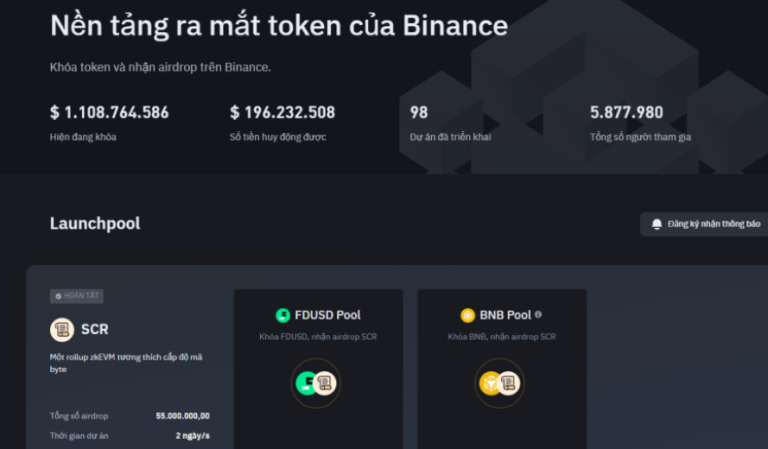Click the 5.877.980 total participants stat
The width and height of the screenshot is (768, 449).
[x=626, y=112]
